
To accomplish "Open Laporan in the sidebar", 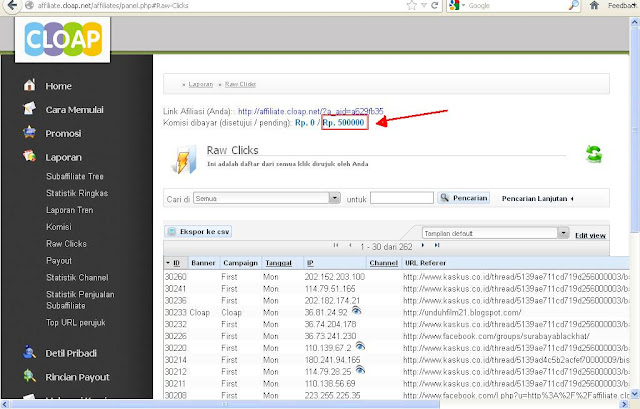I will (63, 157).
